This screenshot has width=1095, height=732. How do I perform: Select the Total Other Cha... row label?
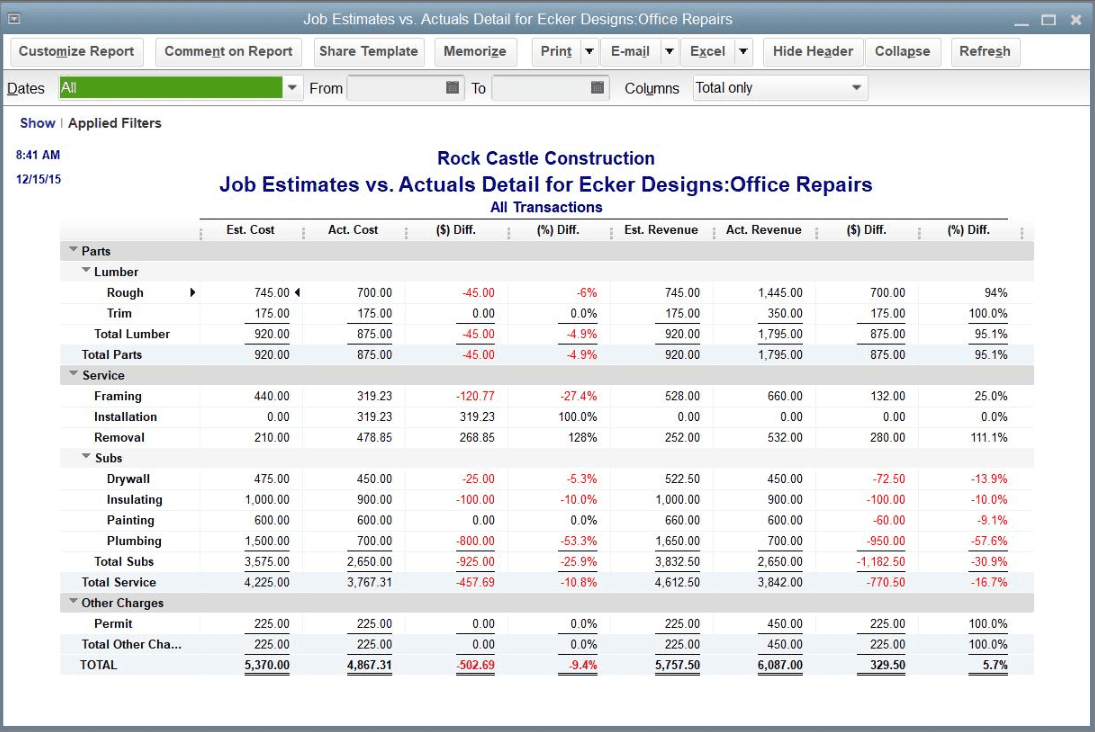click(x=131, y=644)
